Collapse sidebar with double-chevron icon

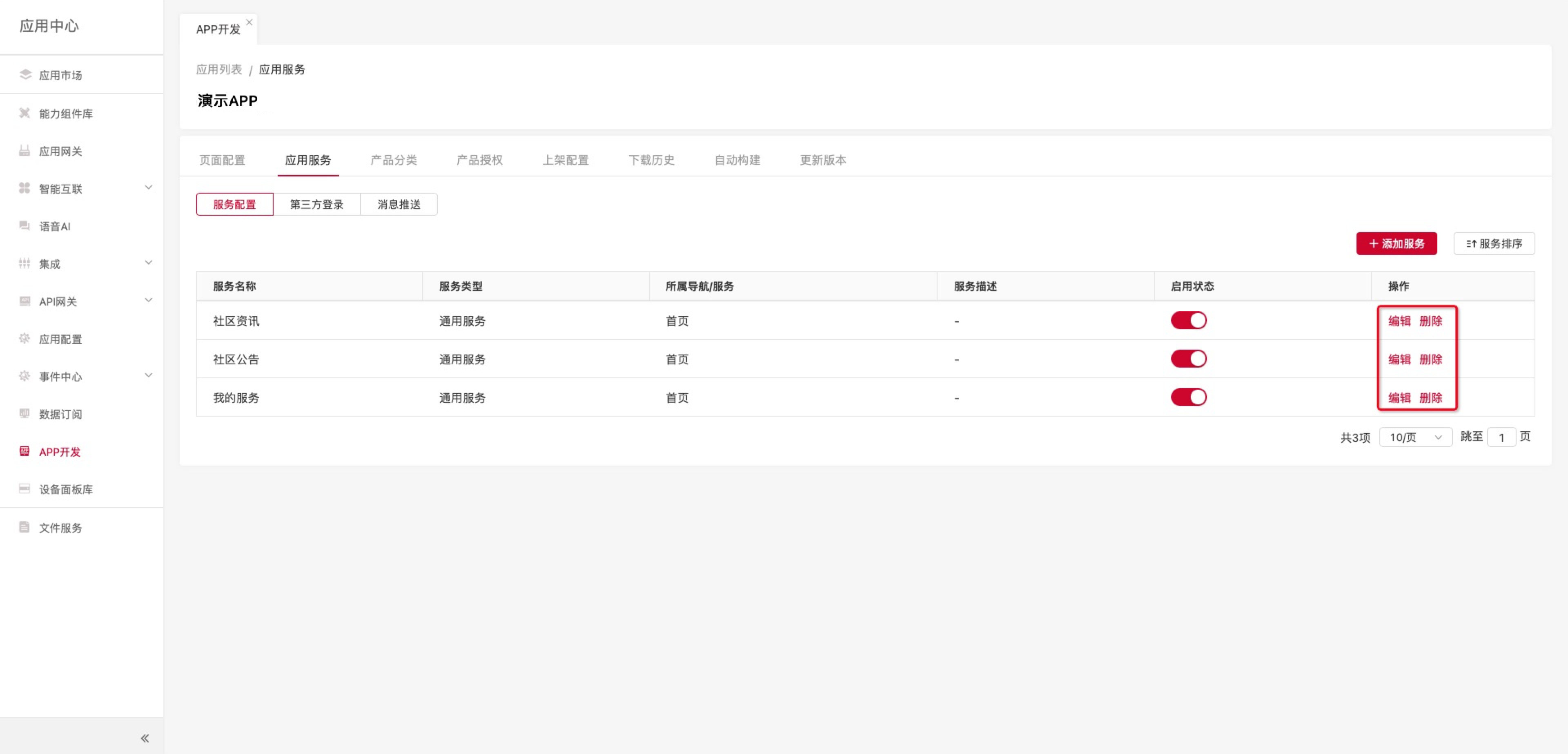[x=145, y=738]
